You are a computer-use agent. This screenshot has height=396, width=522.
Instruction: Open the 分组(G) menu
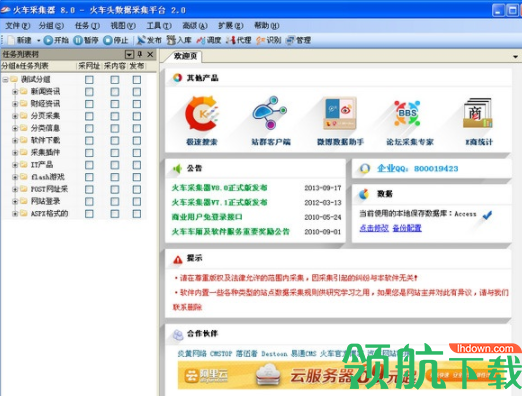click(51, 26)
